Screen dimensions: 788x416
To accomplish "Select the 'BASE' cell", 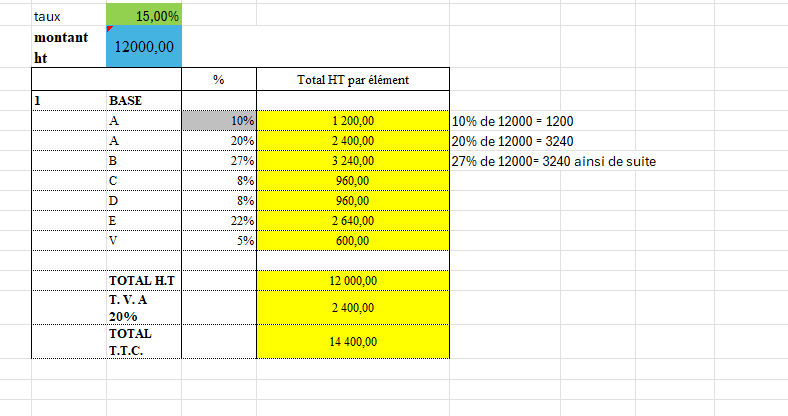I will 144,101.
